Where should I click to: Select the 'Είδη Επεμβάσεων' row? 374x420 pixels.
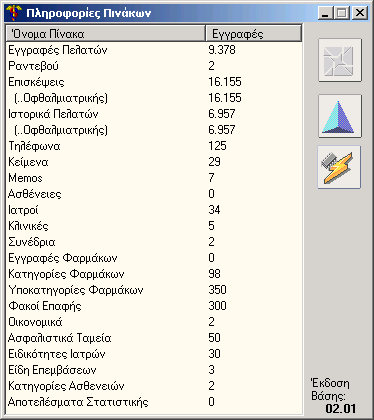click(x=154, y=370)
